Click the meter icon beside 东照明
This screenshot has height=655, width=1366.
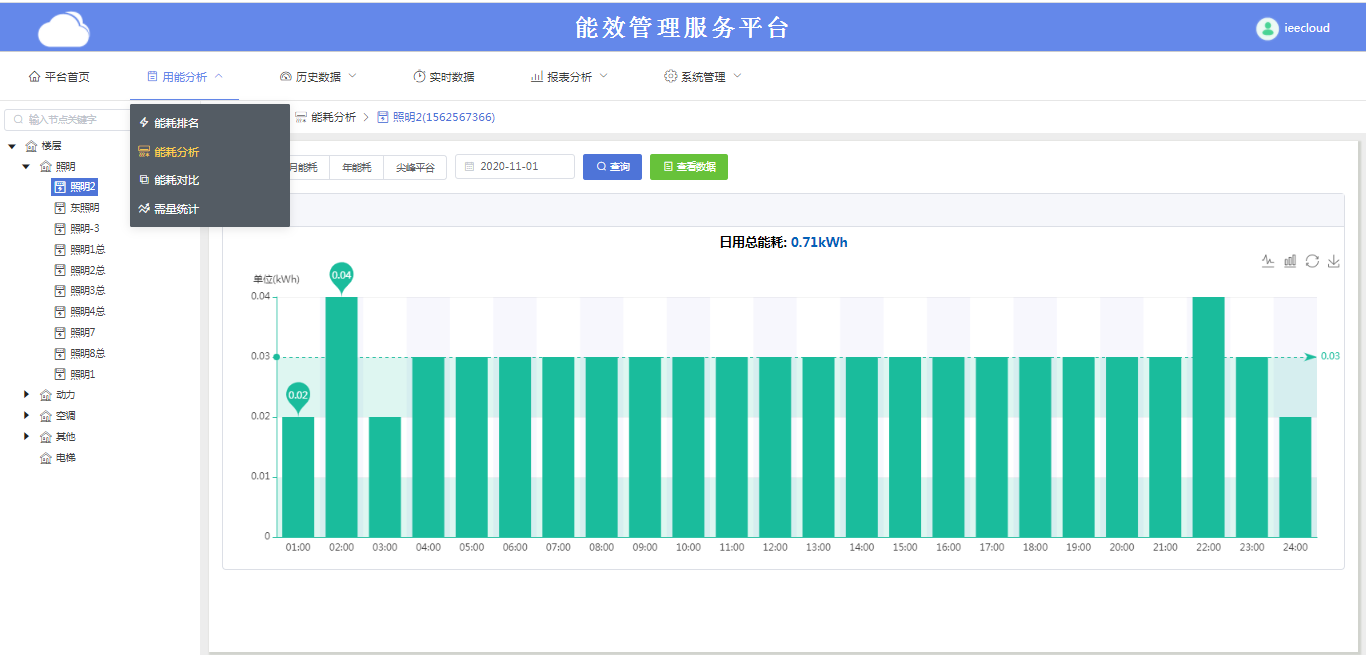coord(60,208)
